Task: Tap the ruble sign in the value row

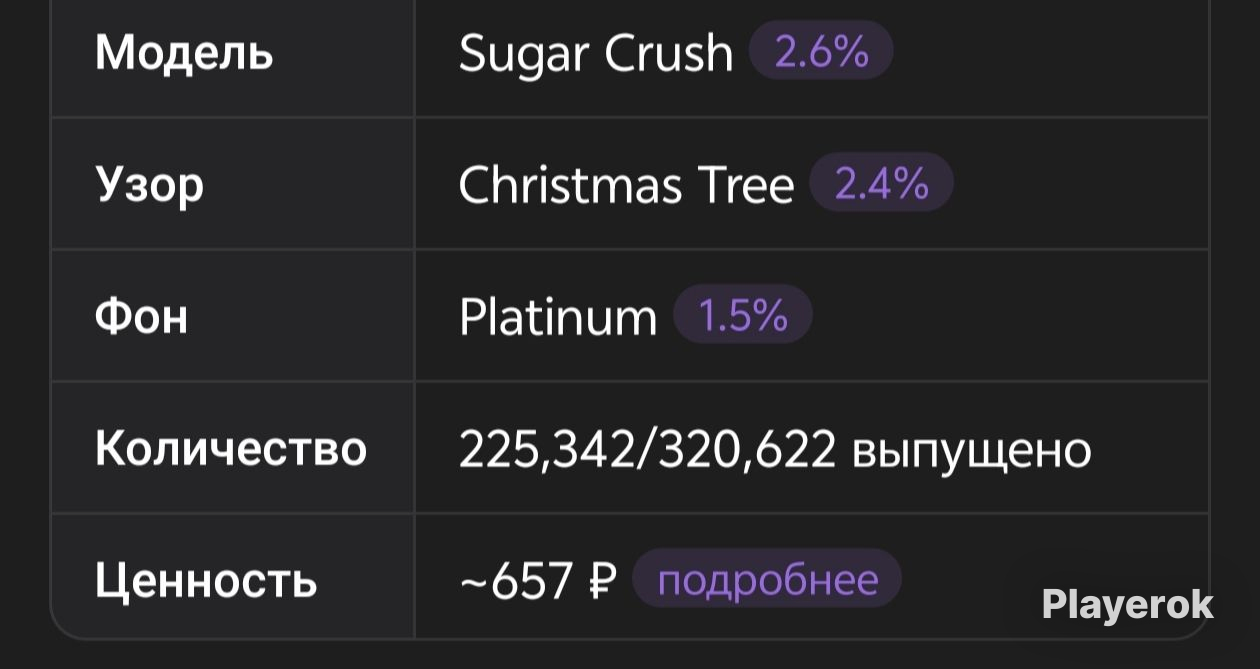Action: (x=603, y=581)
